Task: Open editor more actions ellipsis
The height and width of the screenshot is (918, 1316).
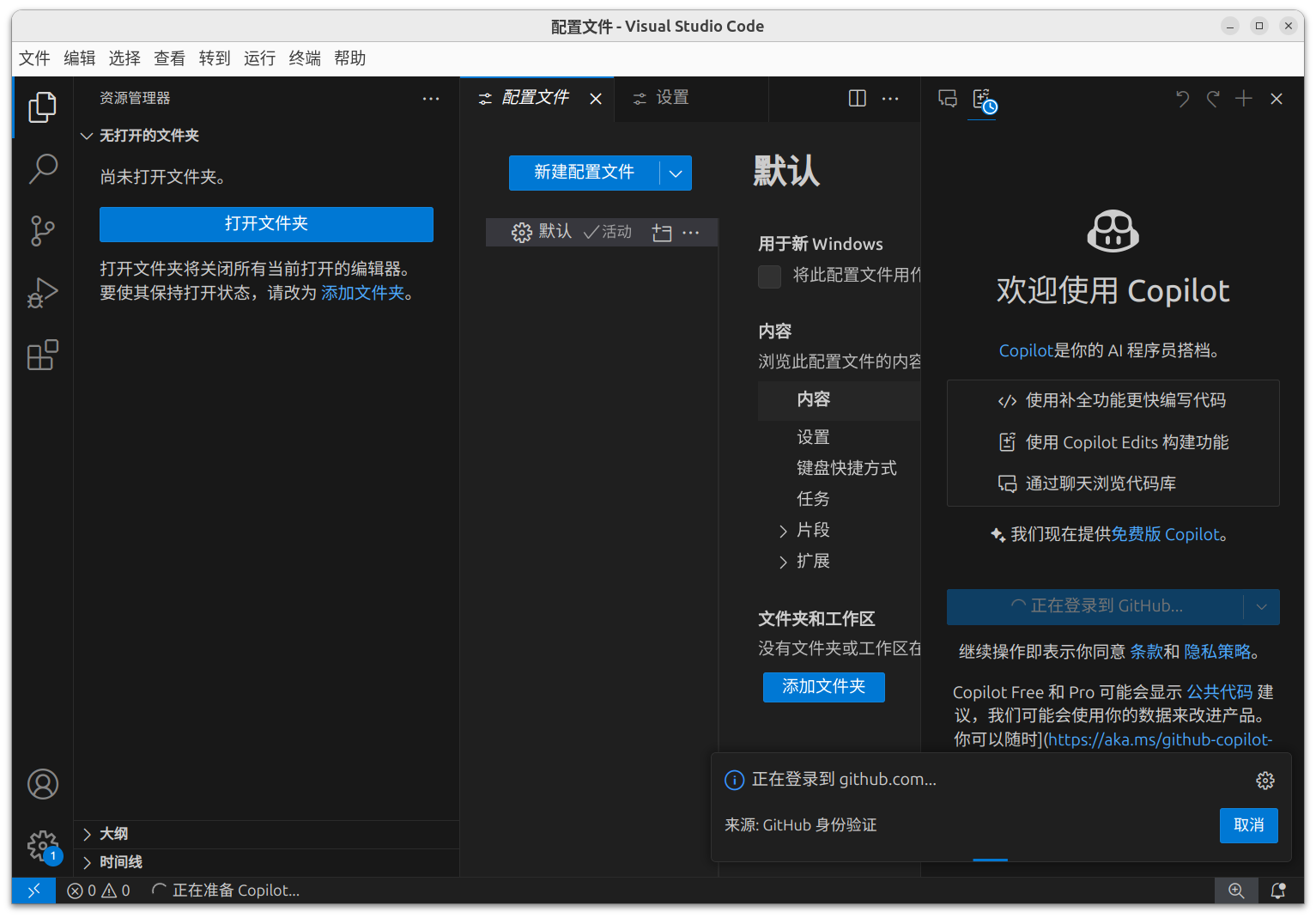Action: coord(890,98)
